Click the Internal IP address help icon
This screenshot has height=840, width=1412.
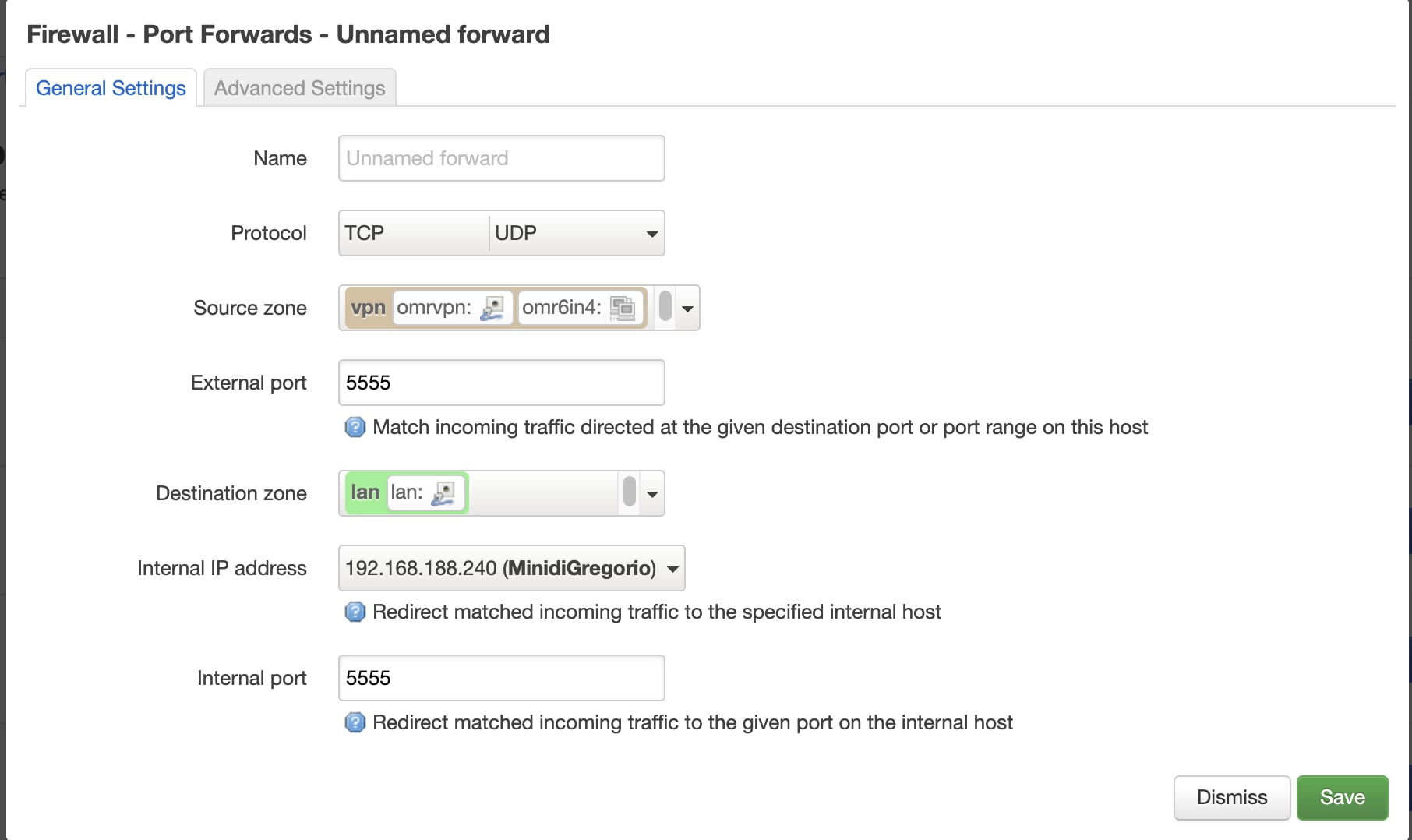click(355, 612)
